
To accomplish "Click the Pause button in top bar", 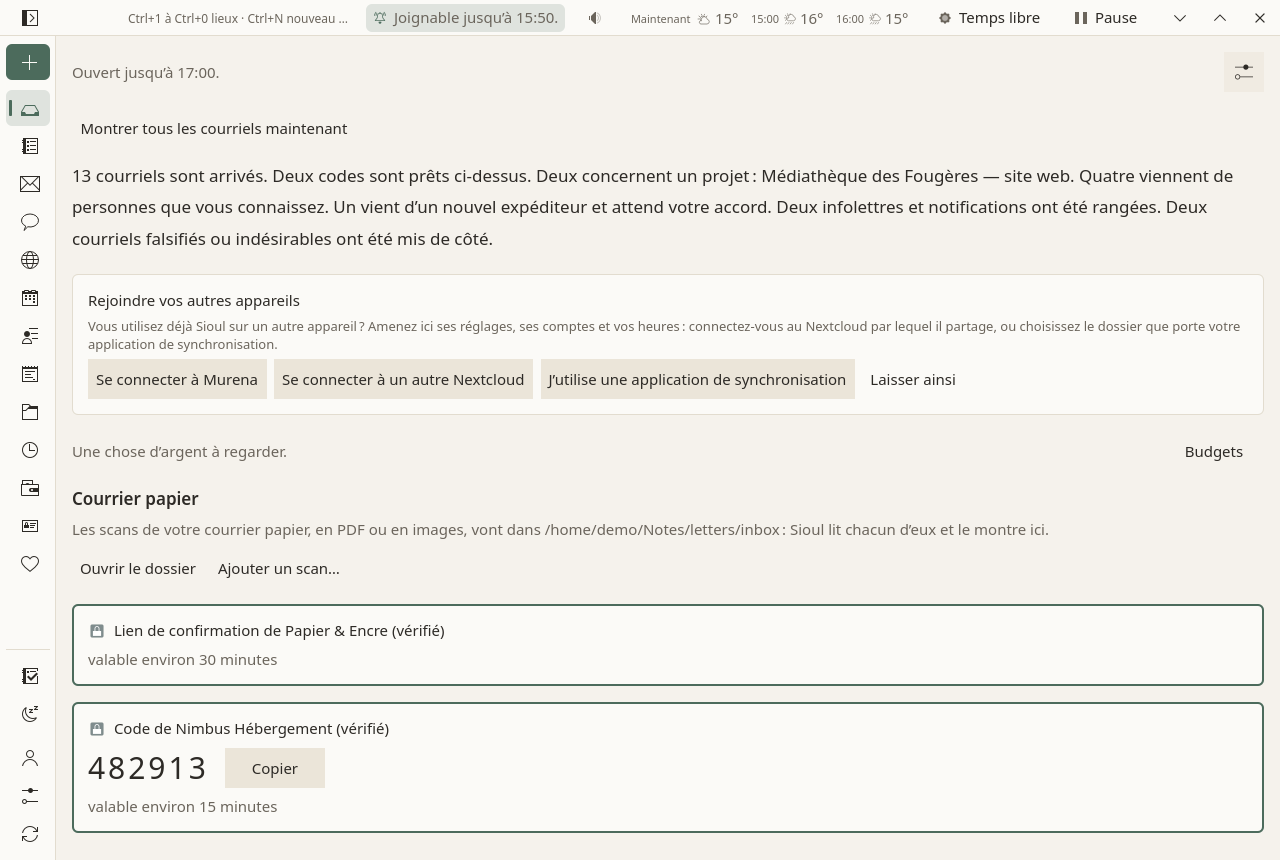I will pos(1106,18).
